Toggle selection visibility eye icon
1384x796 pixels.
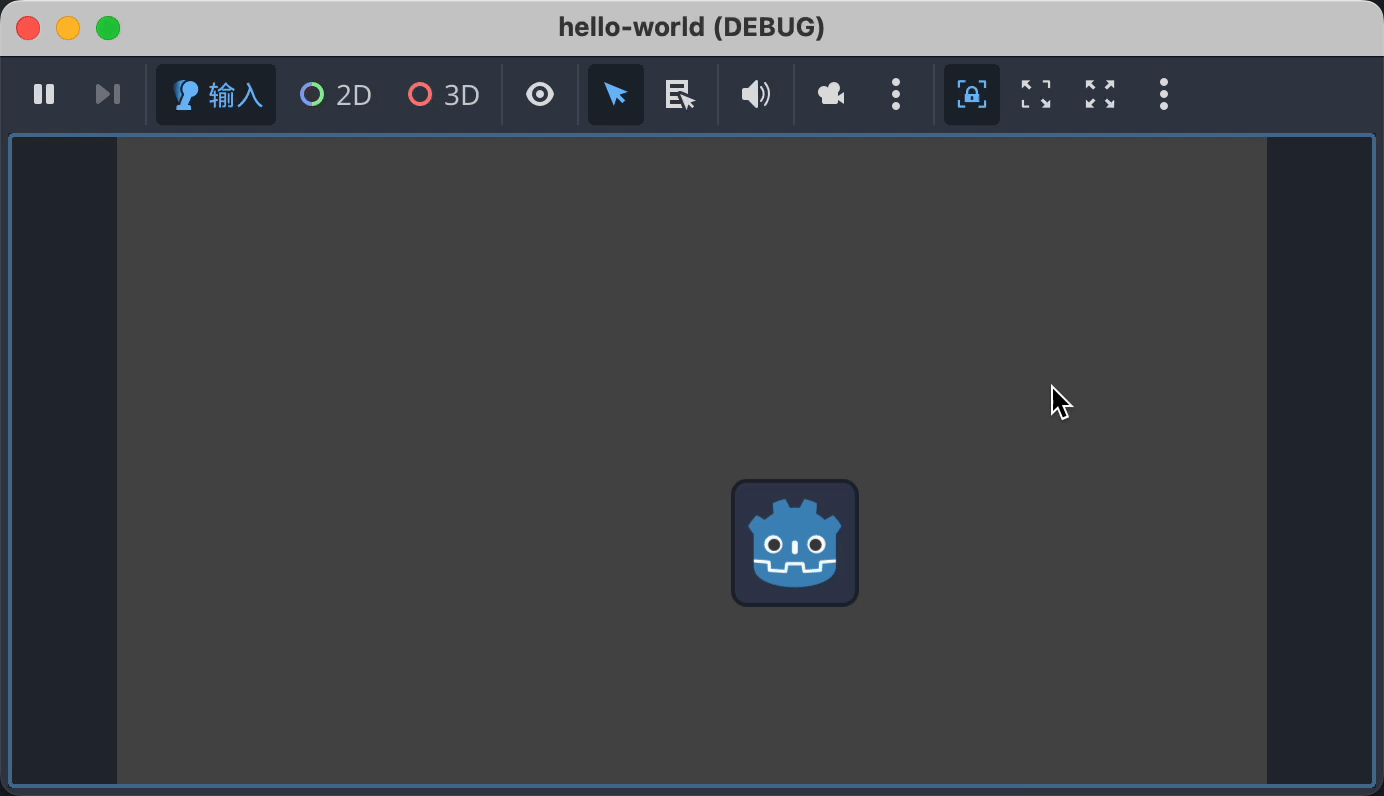coord(540,94)
